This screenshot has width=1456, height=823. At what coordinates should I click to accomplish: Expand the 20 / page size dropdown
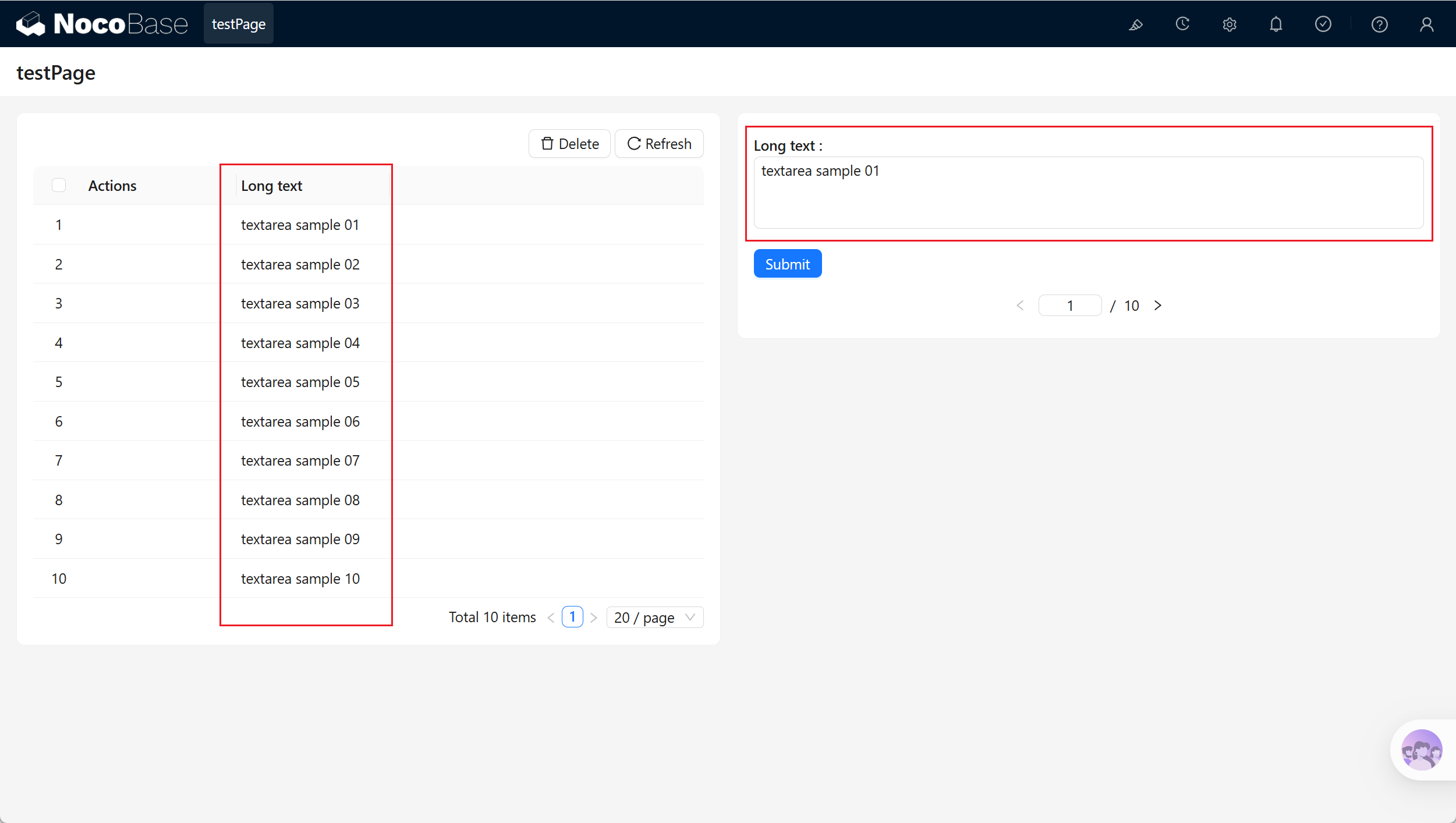655,617
